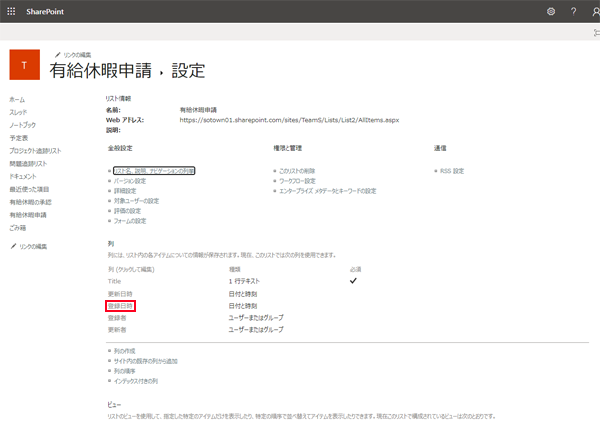
Task: Open the settings gear in the header
Action: 551,11
